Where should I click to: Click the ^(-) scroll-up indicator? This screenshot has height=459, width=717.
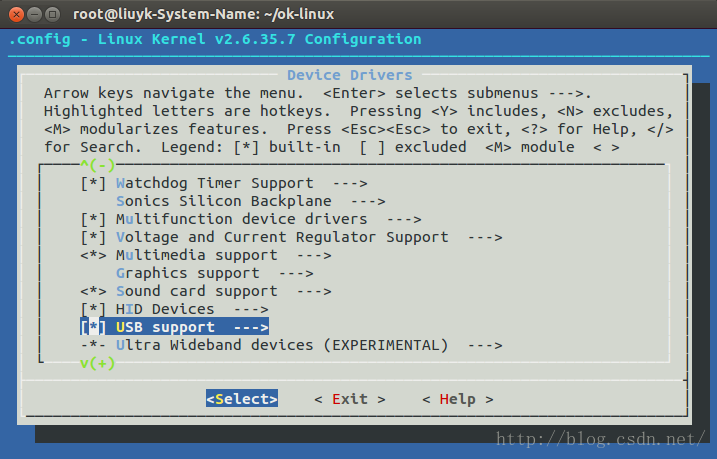(x=97, y=165)
